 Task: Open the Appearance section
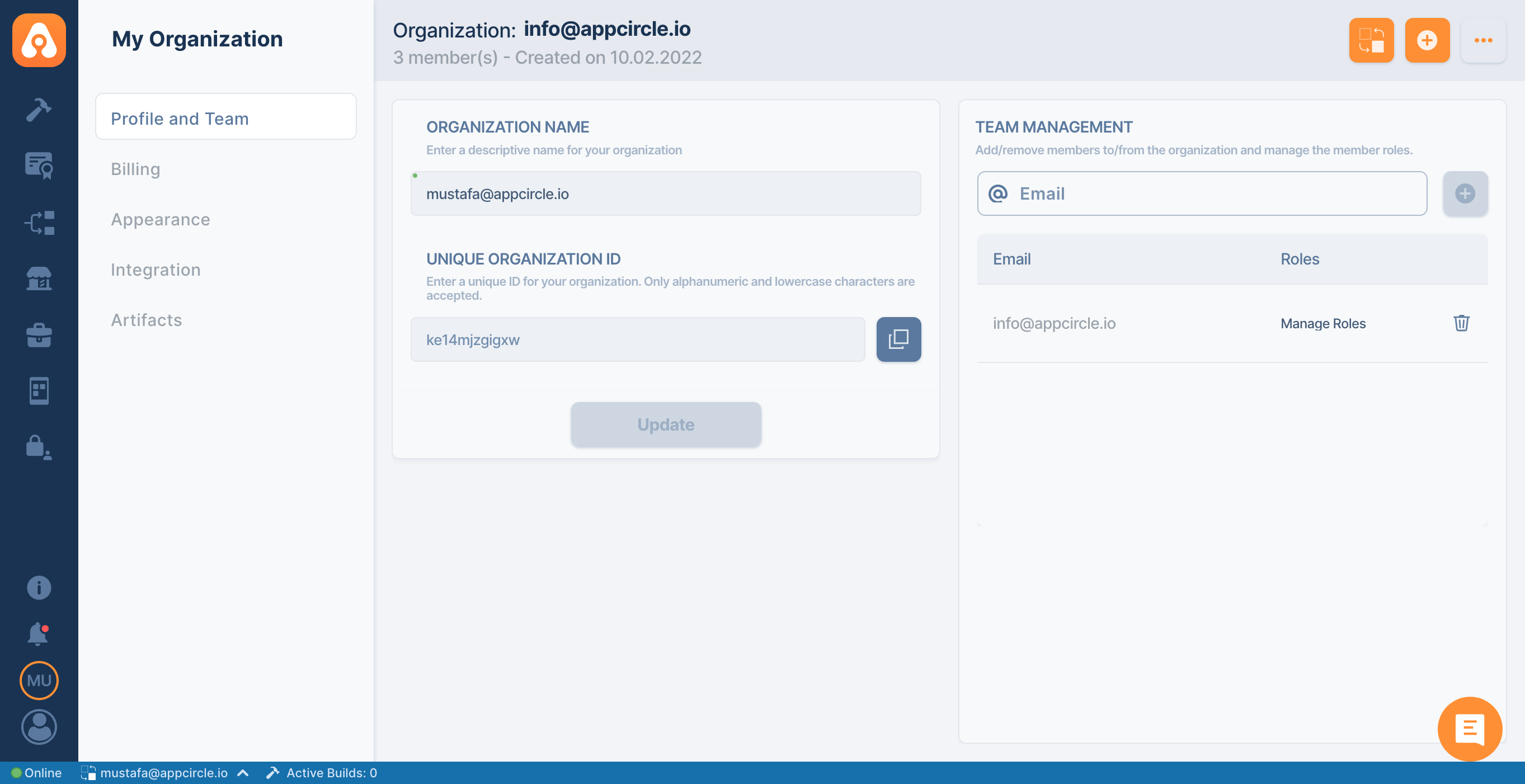pyautogui.click(x=161, y=220)
